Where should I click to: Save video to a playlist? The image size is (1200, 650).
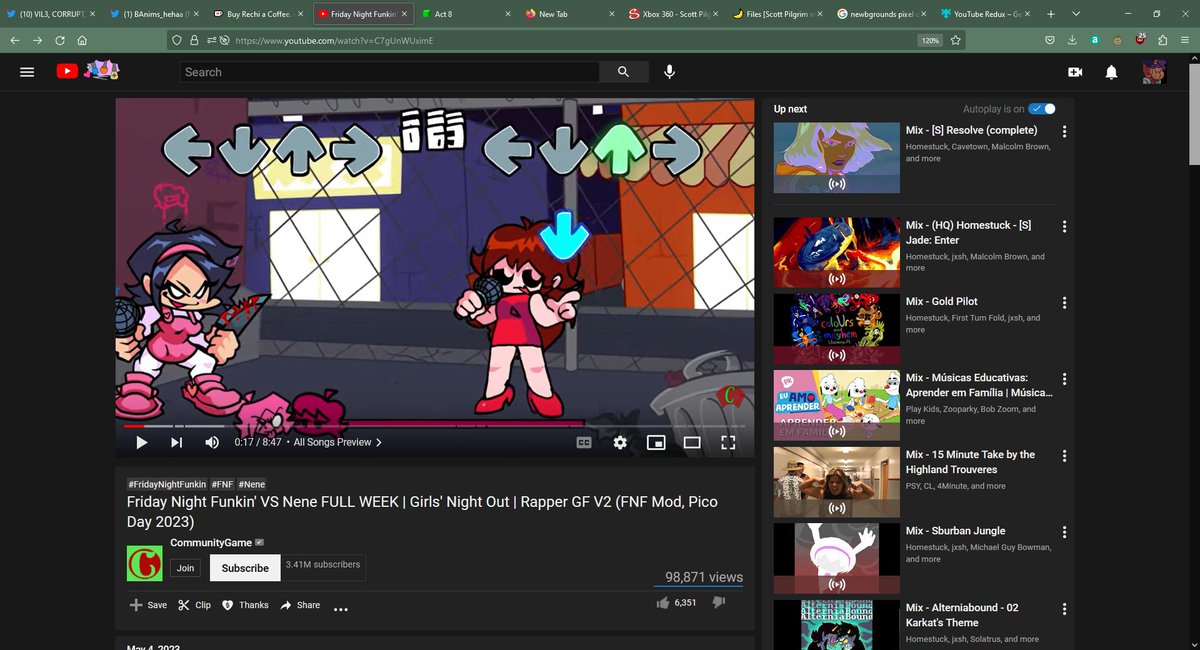click(x=148, y=605)
